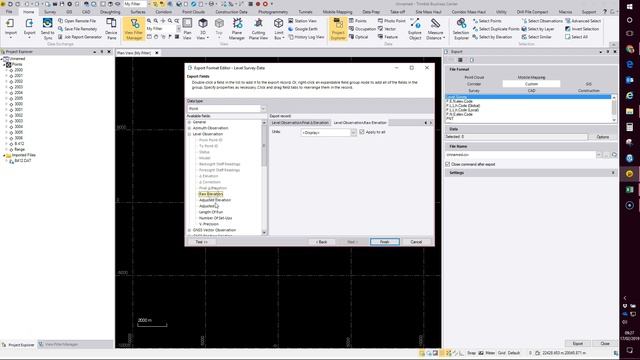Viewport: 640px width, 360px height.
Task: Open the Import tool in the ribbon
Action: [x=11, y=28]
